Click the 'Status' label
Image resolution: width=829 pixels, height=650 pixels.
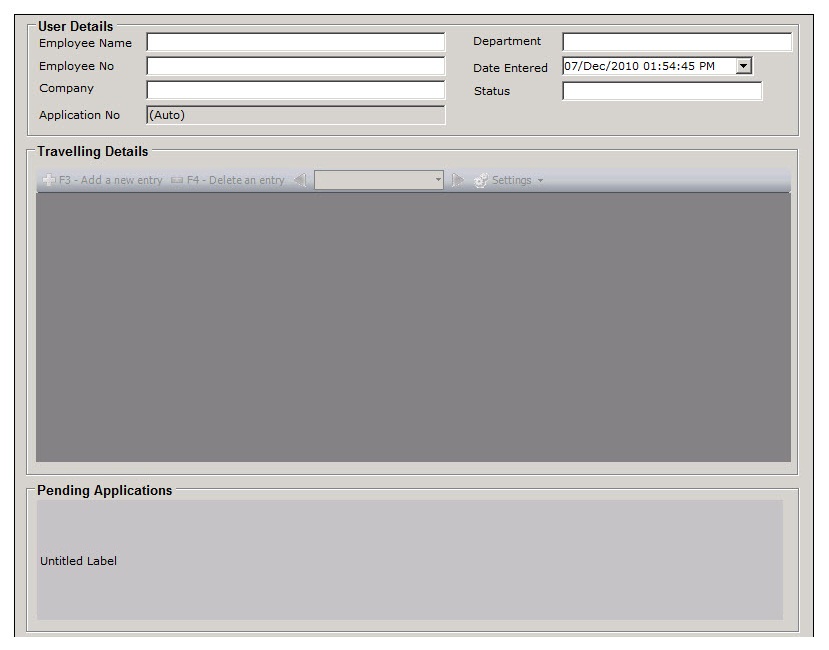[x=492, y=91]
